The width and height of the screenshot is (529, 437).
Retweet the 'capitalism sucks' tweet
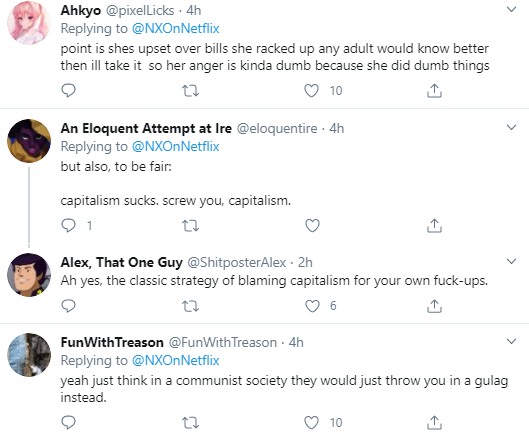tap(190, 226)
